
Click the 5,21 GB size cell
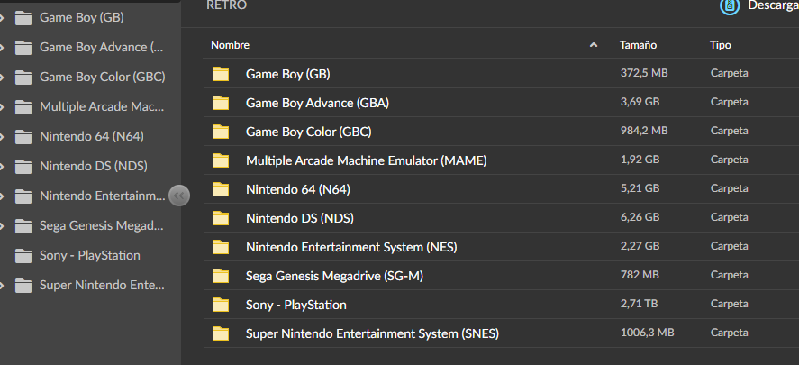[x=640, y=189]
